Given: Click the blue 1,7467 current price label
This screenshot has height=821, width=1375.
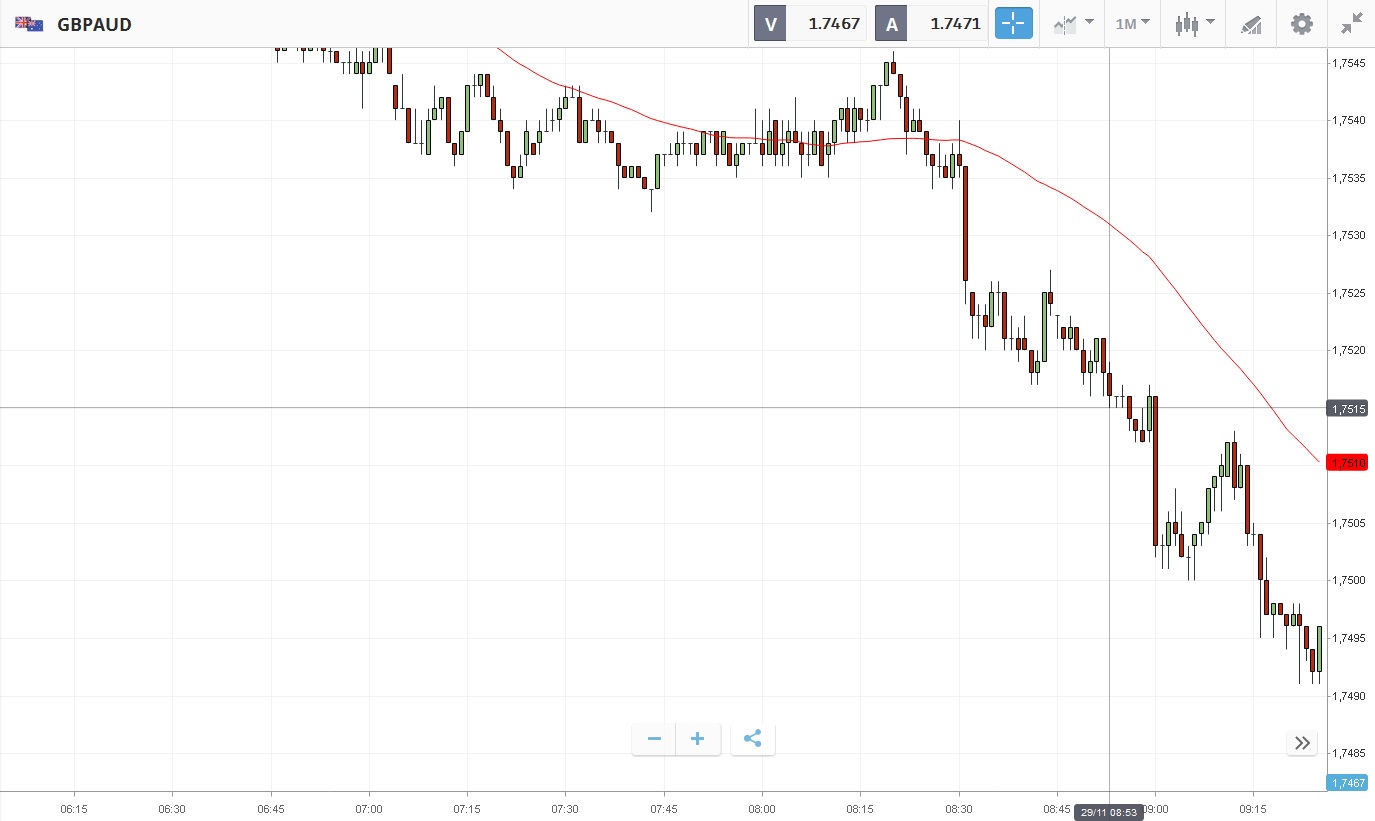Looking at the screenshot, I should pyautogui.click(x=1349, y=782).
